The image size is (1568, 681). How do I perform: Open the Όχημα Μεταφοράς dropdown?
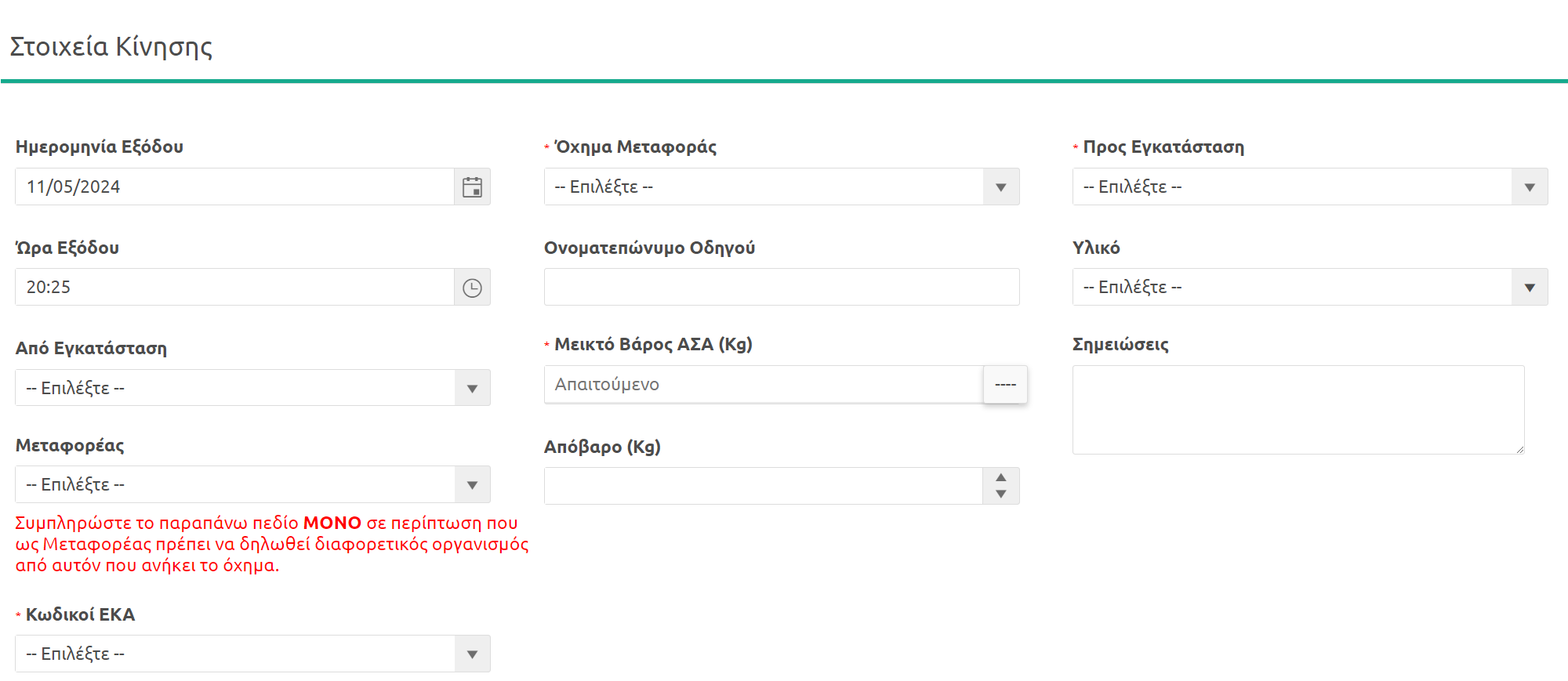[1000, 187]
